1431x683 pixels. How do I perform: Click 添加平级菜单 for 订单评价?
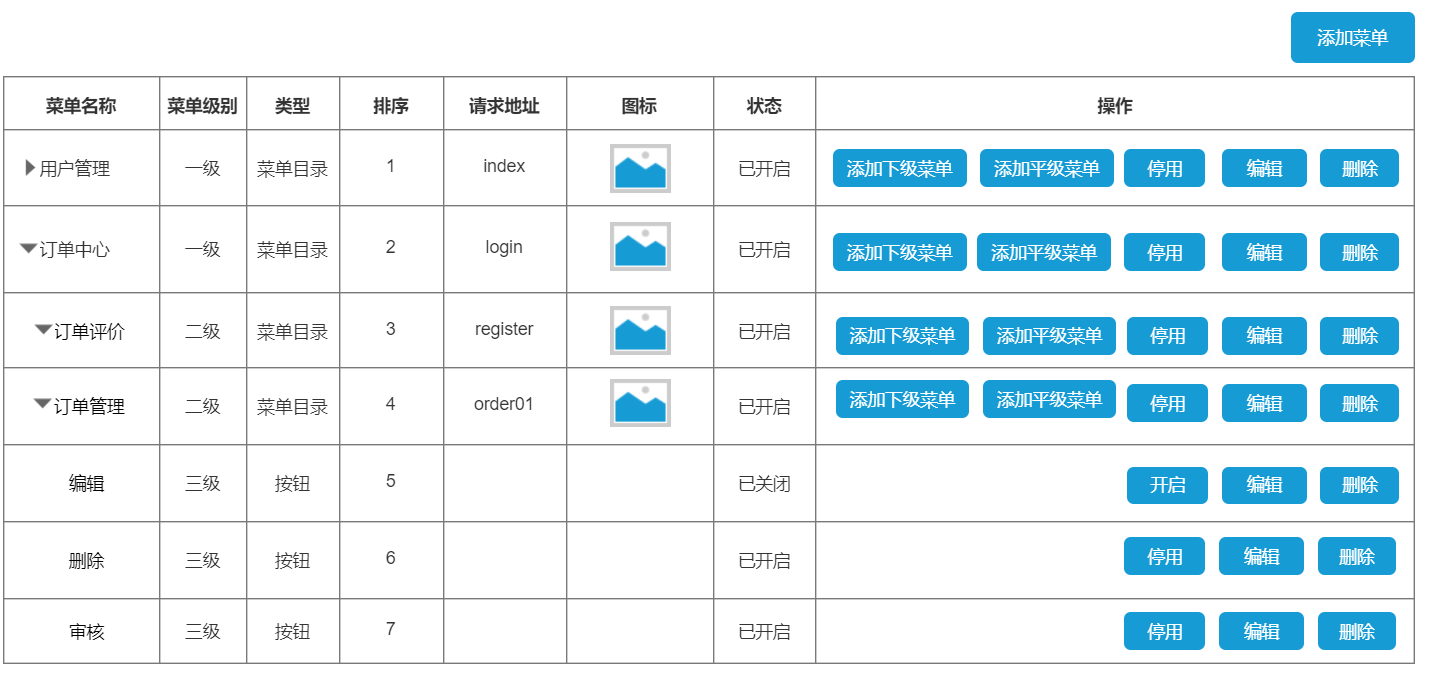point(1048,336)
